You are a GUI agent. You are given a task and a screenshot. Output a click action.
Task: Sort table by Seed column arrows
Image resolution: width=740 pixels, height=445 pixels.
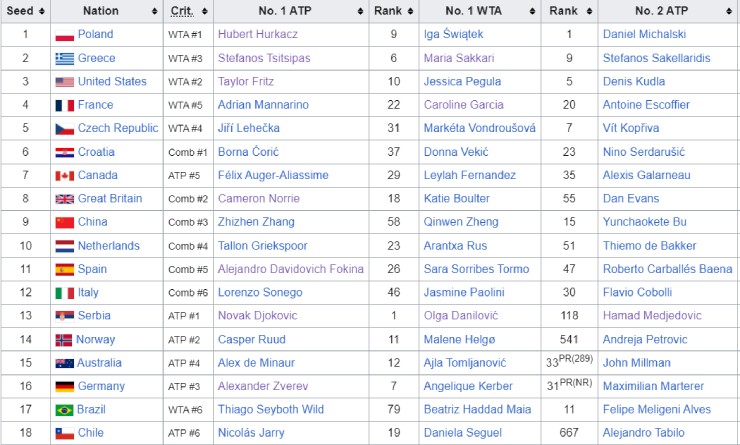coord(42,11)
